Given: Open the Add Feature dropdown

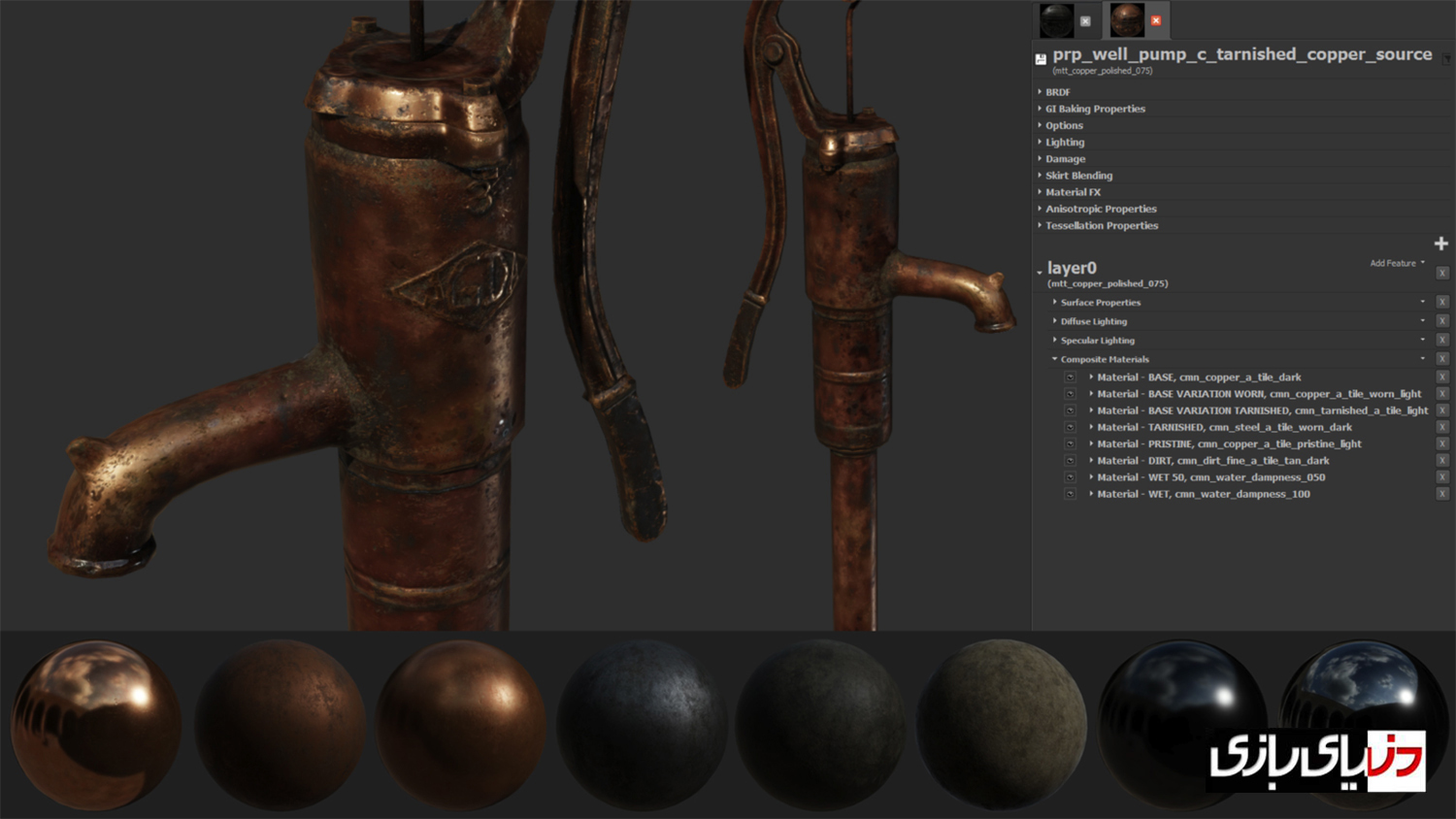Looking at the screenshot, I should [x=1397, y=263].
